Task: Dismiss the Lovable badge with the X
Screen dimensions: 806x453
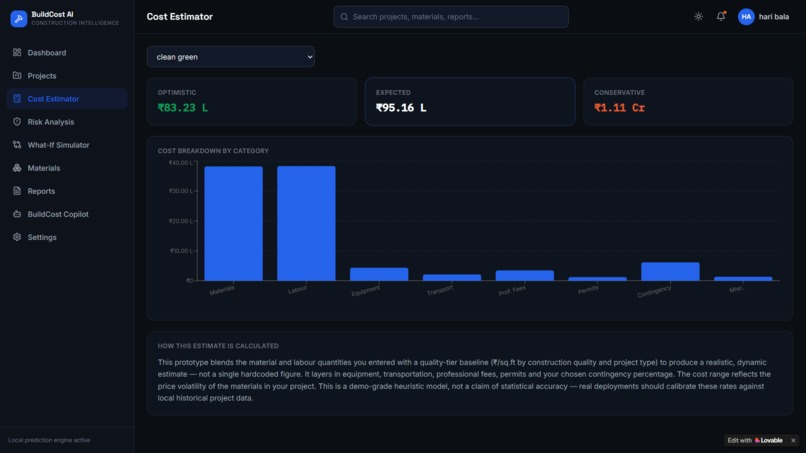Action: click(793, 440)
